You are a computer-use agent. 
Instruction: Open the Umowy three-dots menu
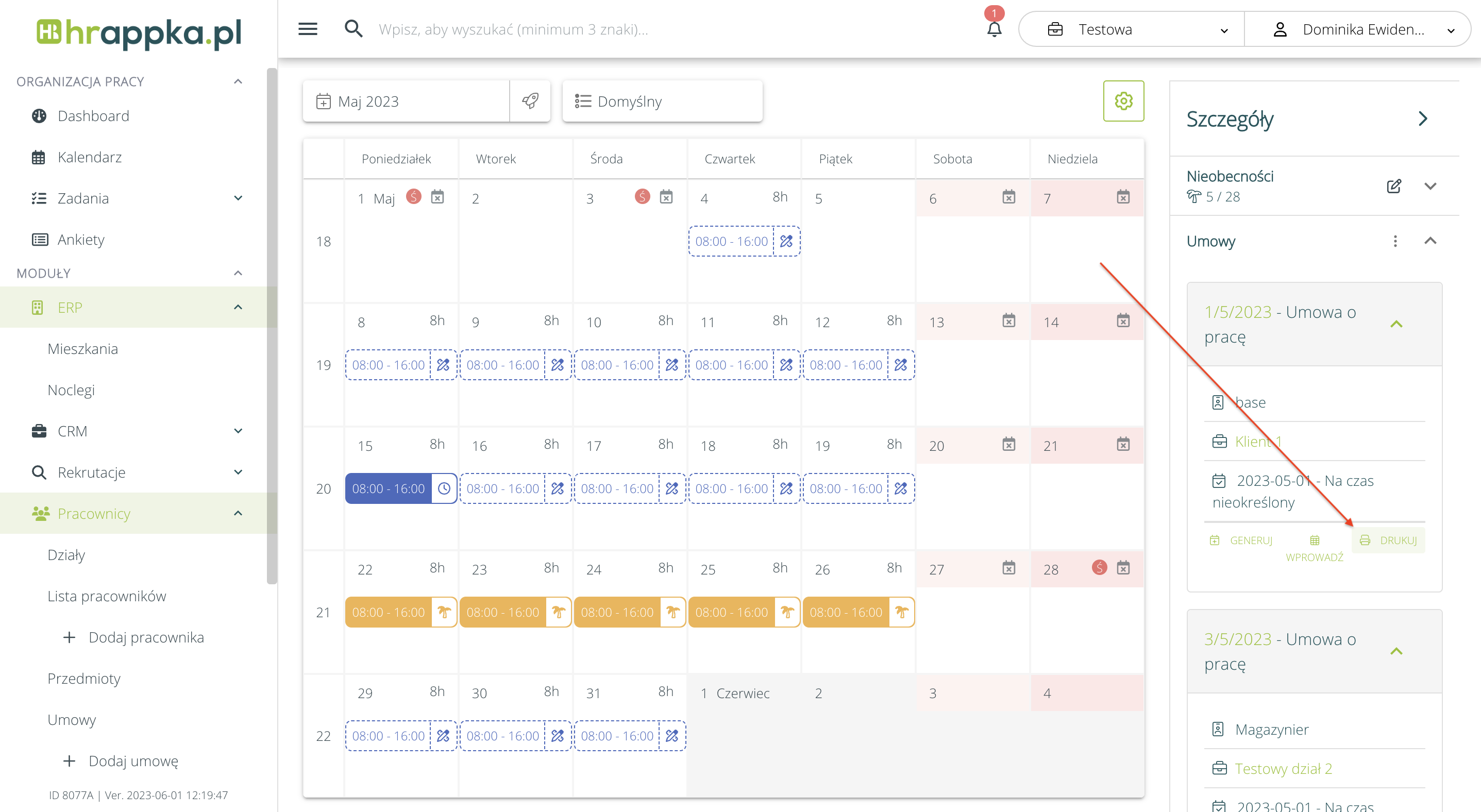[x=1395, y=241]
